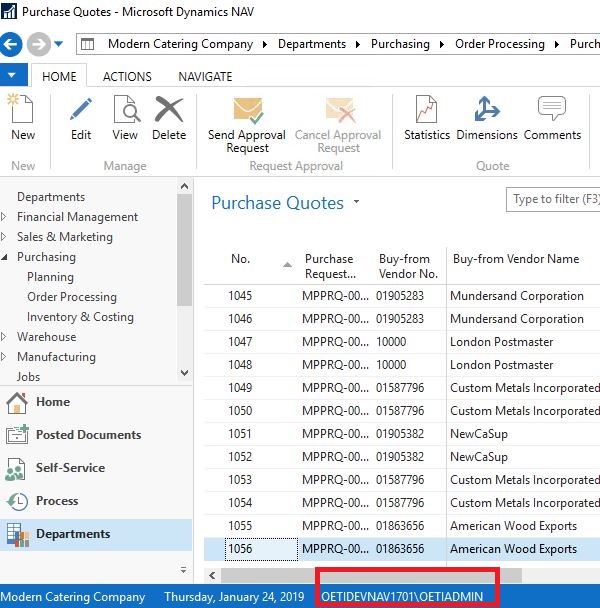This screenshot has height=608, width=600.
Task: Click Order Processing breadcrumb
Action: (x=500, y=44)
